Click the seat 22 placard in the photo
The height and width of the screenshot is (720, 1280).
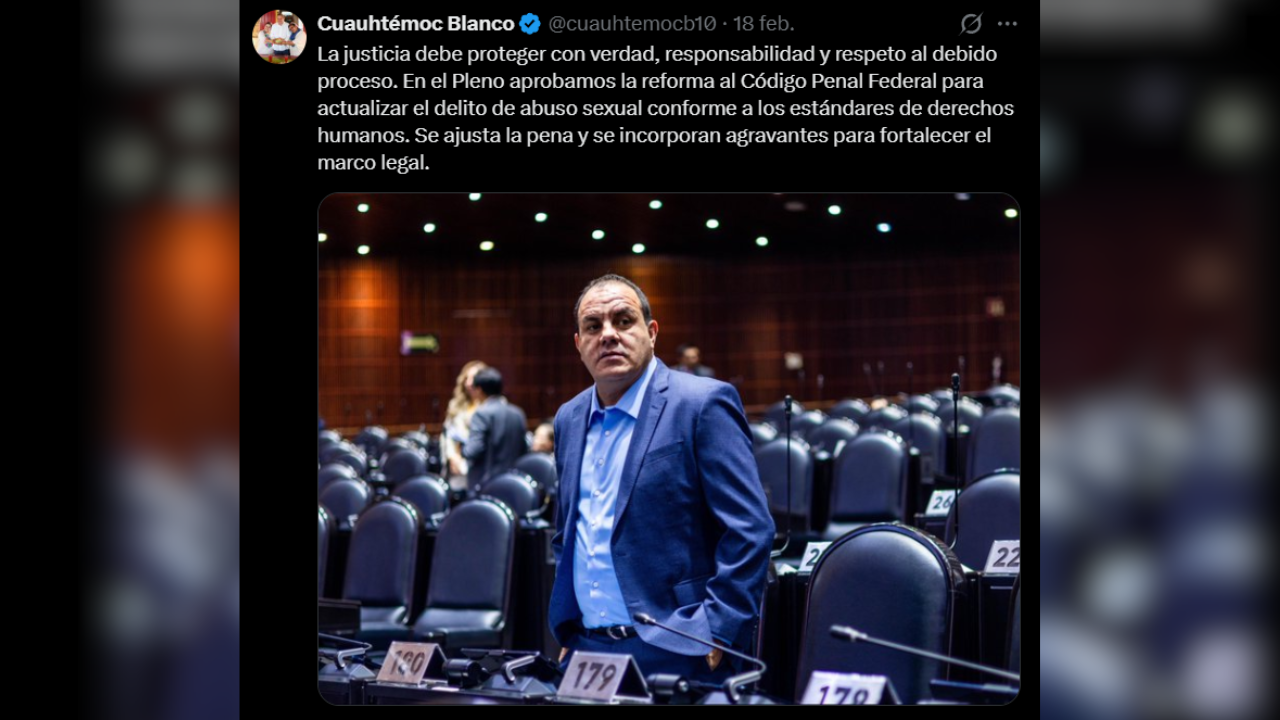pos(1002,557)
